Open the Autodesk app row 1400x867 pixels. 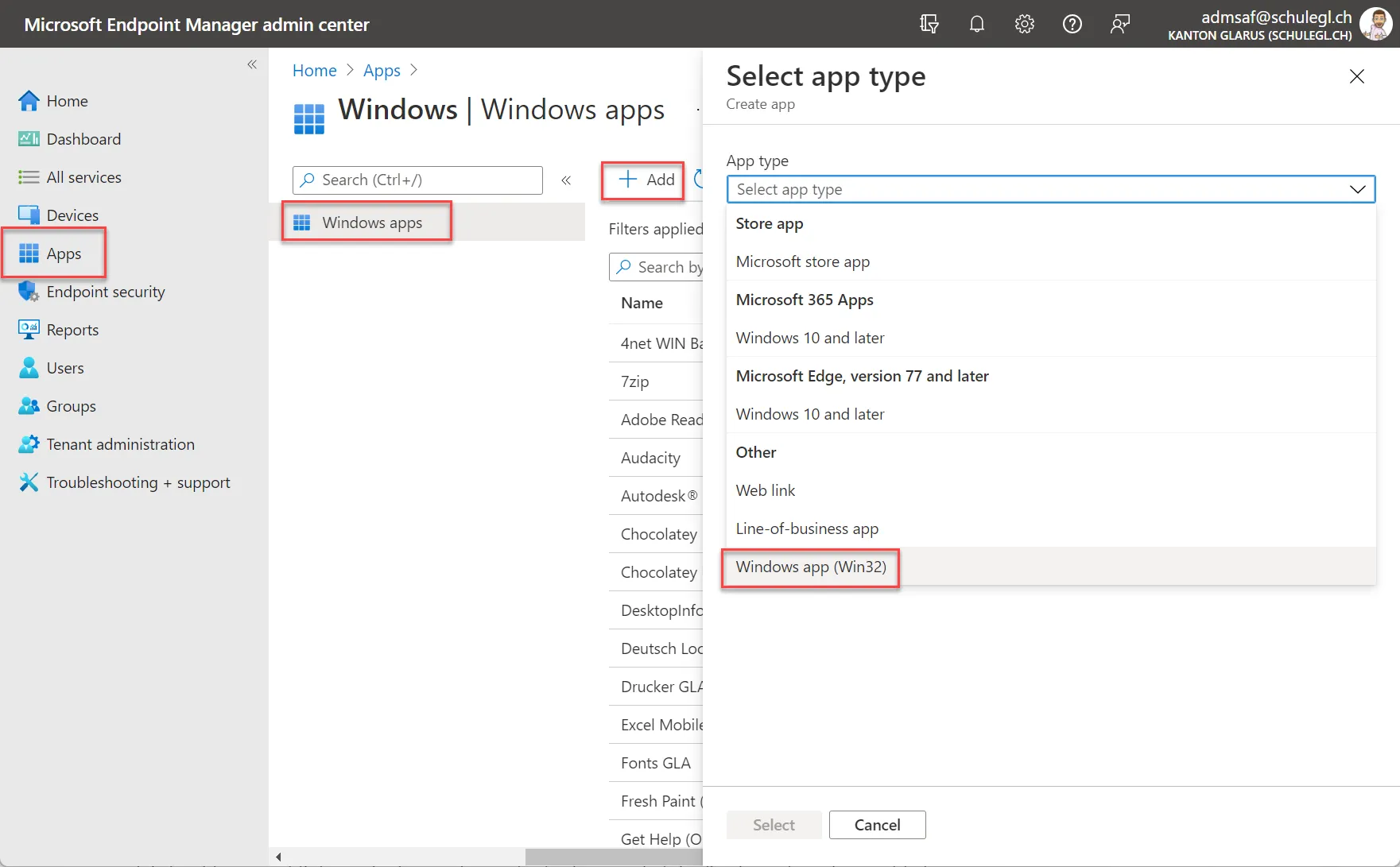coord(656,496)
